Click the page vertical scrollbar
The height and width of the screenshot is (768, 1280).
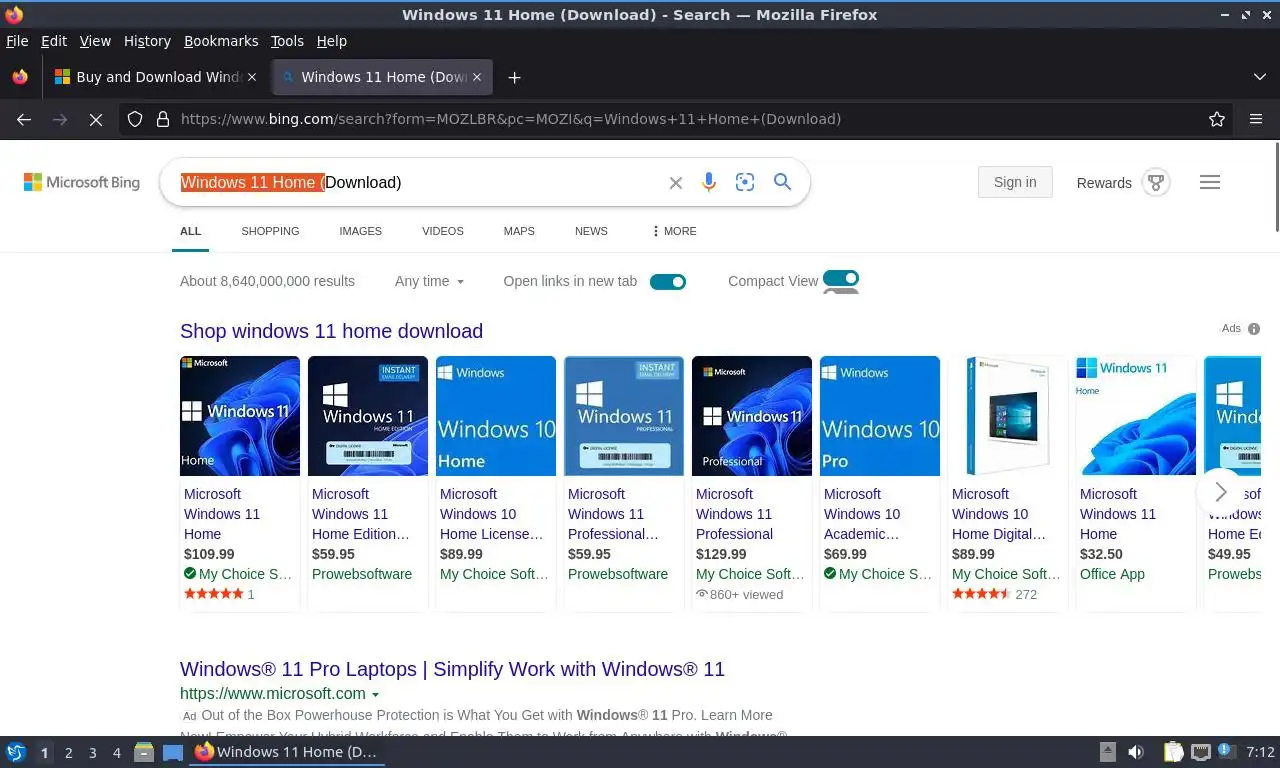[1275, 187]
